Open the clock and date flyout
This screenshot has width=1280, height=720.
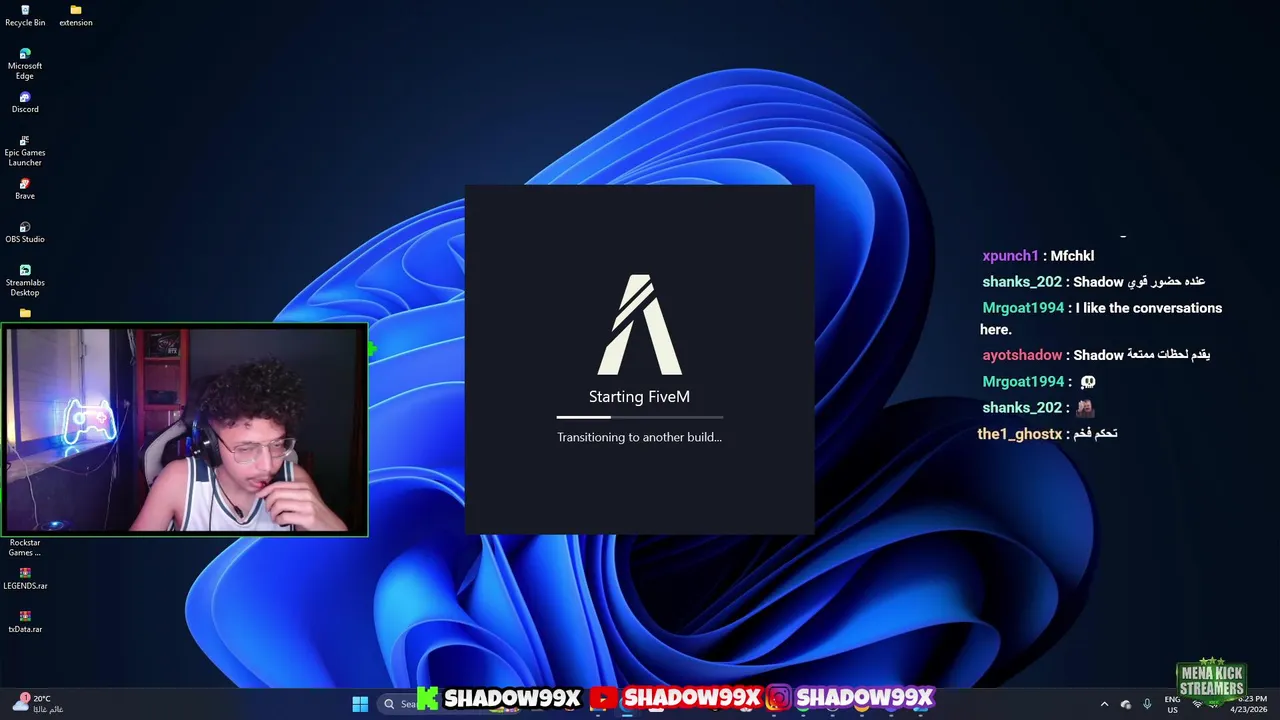(1249, 704)
